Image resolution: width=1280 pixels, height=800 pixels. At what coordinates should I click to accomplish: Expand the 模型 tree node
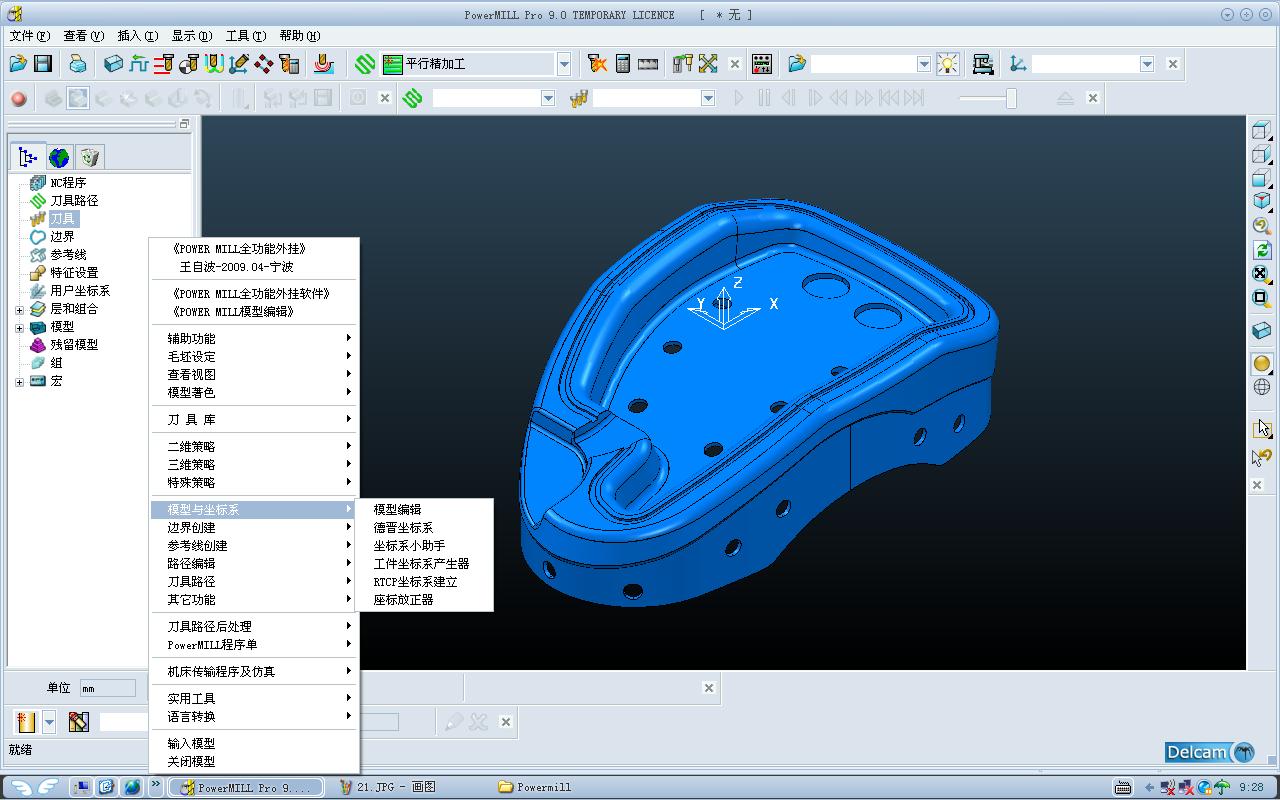coord(19,327)
